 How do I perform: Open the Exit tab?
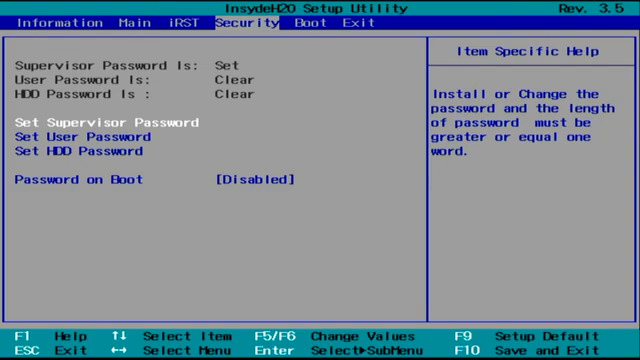[x=358, y=23]
